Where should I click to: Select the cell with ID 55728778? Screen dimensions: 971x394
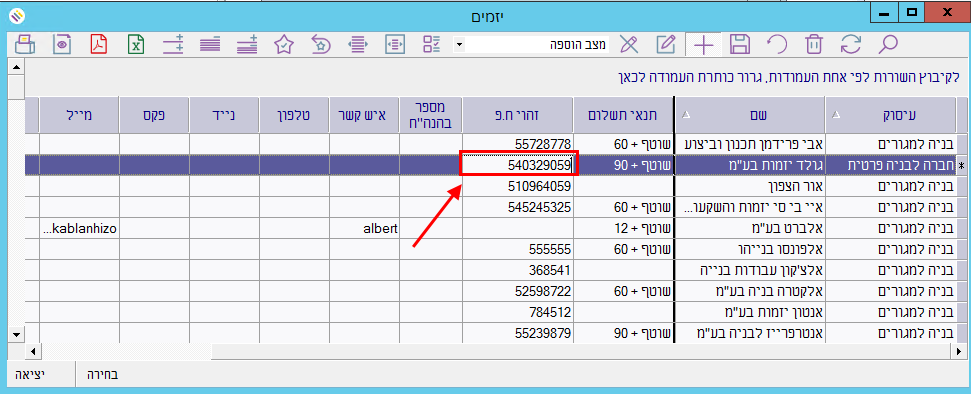coord(518,144)
